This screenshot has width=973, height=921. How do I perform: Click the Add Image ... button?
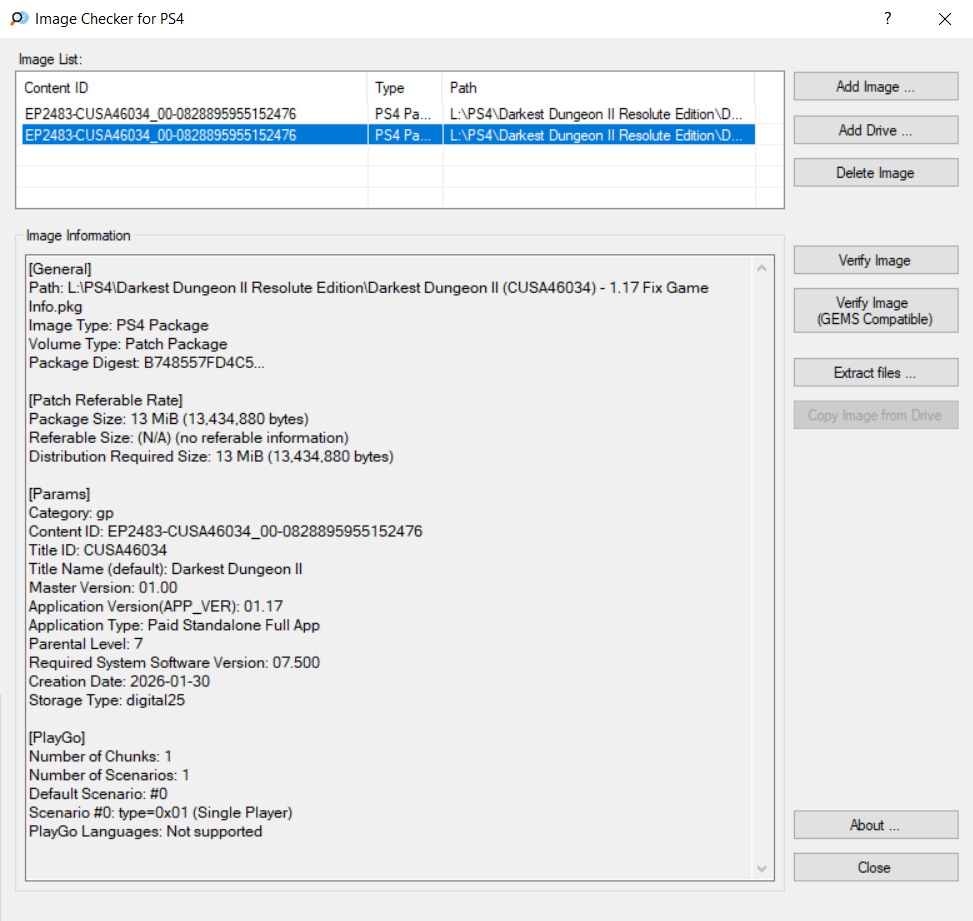875,87
